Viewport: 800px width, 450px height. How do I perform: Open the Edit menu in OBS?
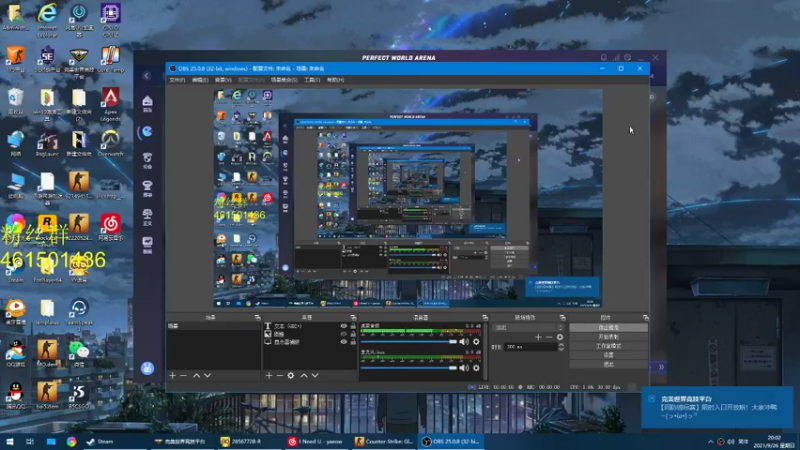tap(199, 80)
